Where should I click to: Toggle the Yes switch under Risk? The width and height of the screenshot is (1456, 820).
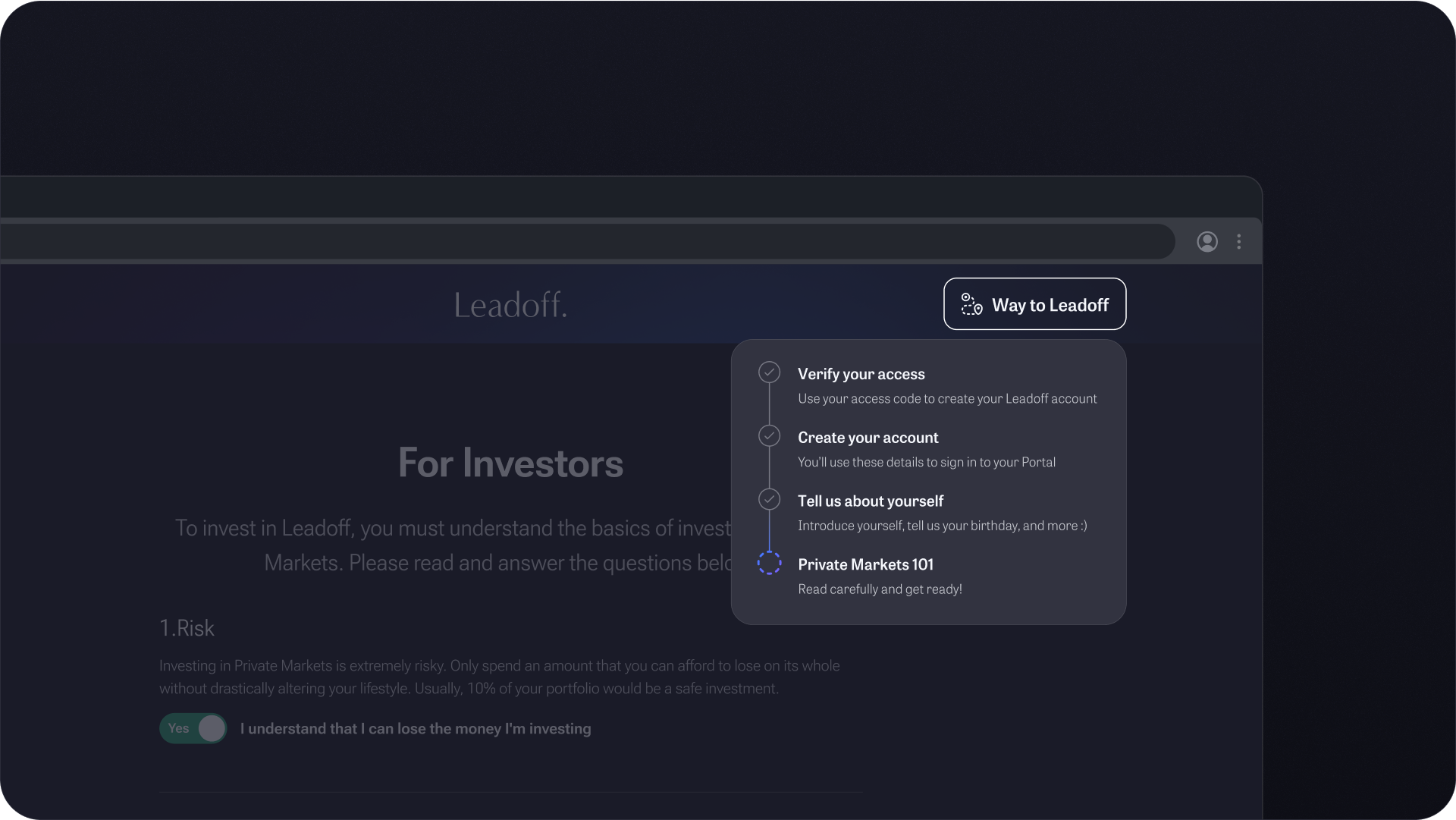193,728
